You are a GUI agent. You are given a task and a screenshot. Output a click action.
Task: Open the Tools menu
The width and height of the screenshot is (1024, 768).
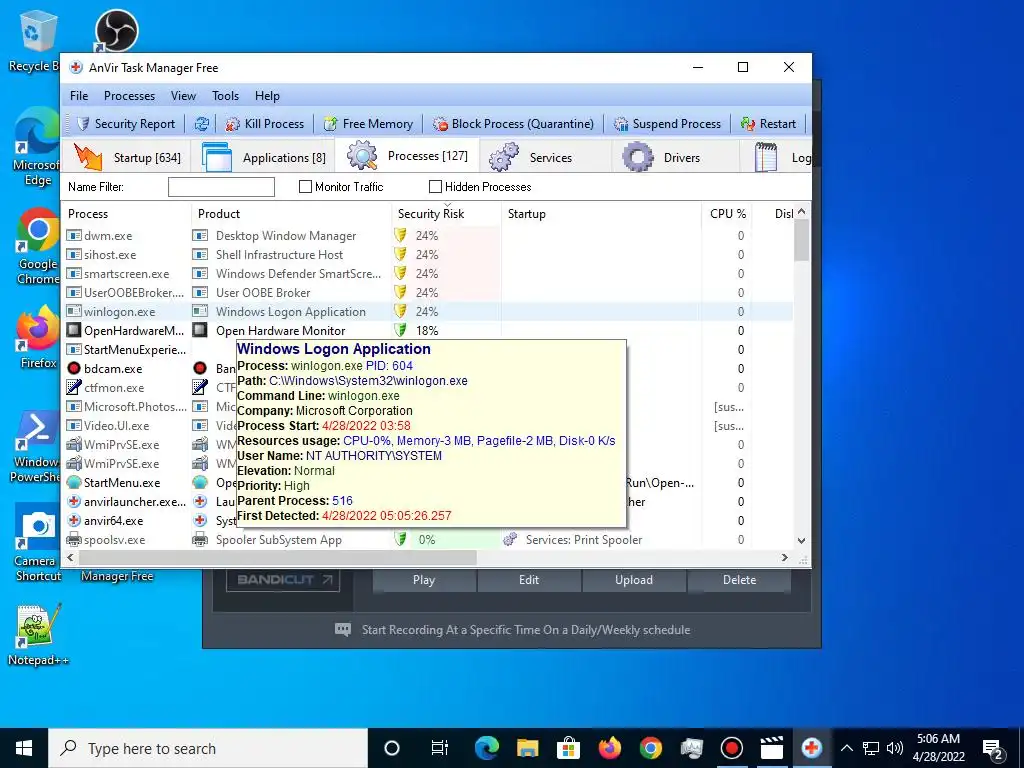coord(225,95)
